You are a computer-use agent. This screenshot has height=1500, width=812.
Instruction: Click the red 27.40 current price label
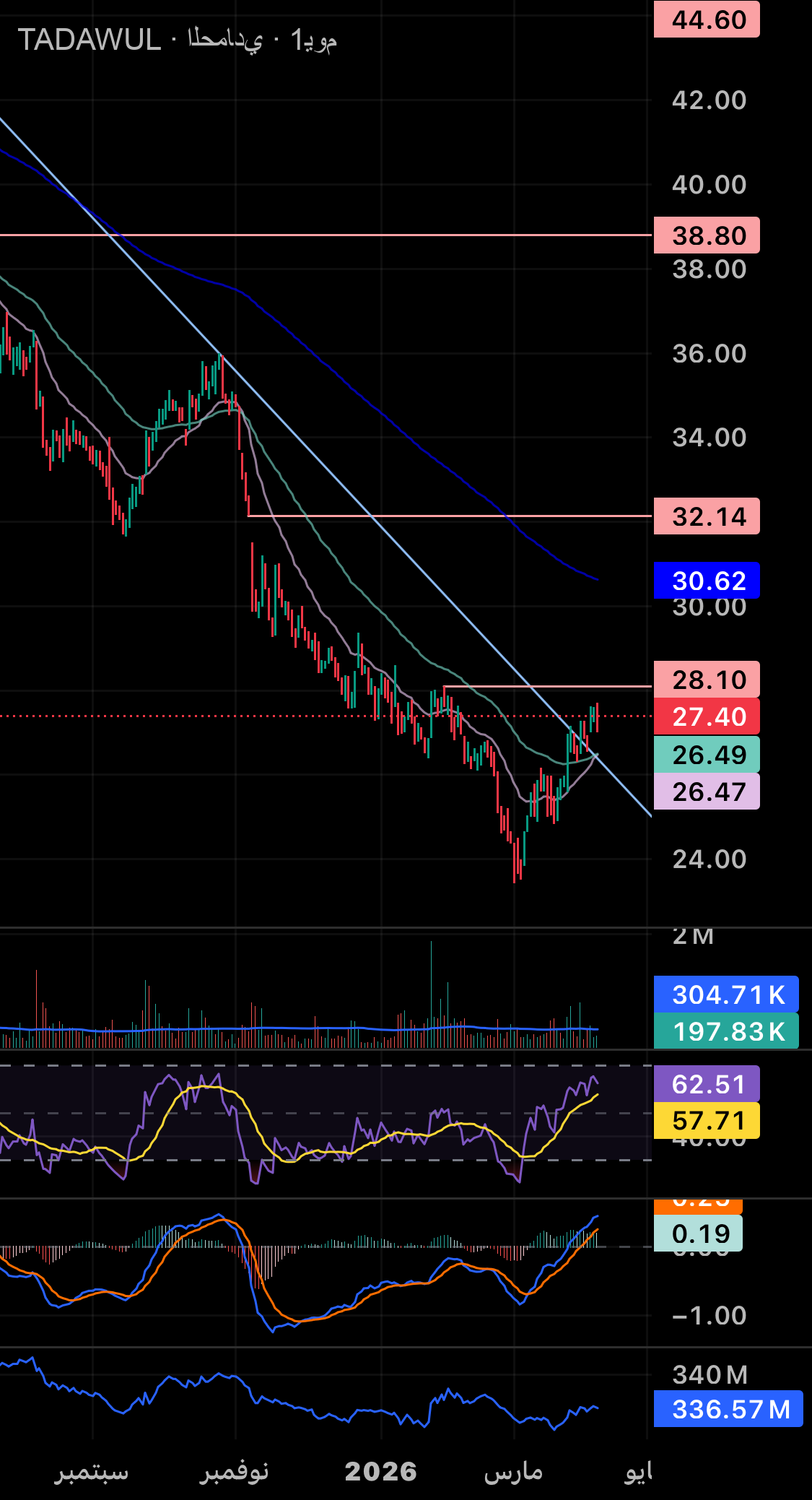click(x=707, y=717)
